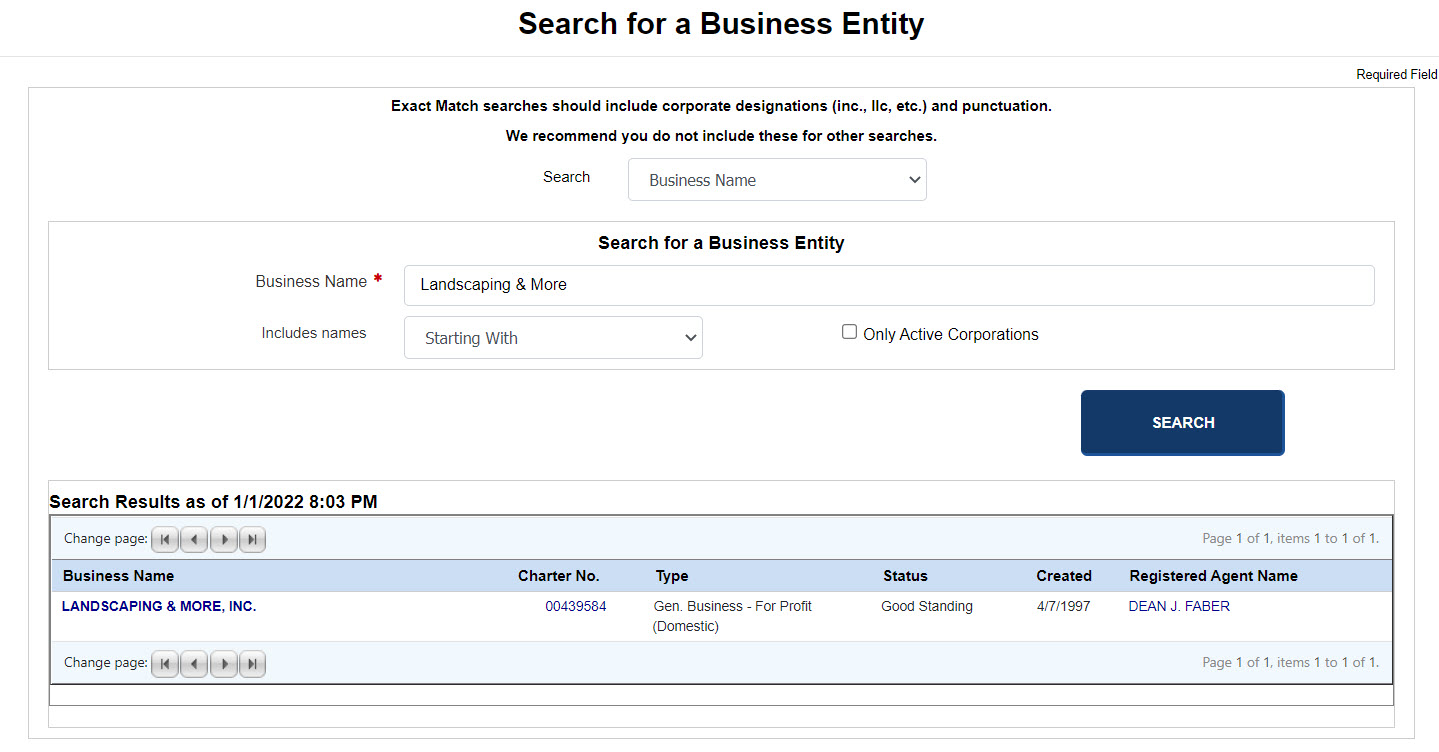
Task: Open charter number 00439584 link
Action: tap(575, 606)
